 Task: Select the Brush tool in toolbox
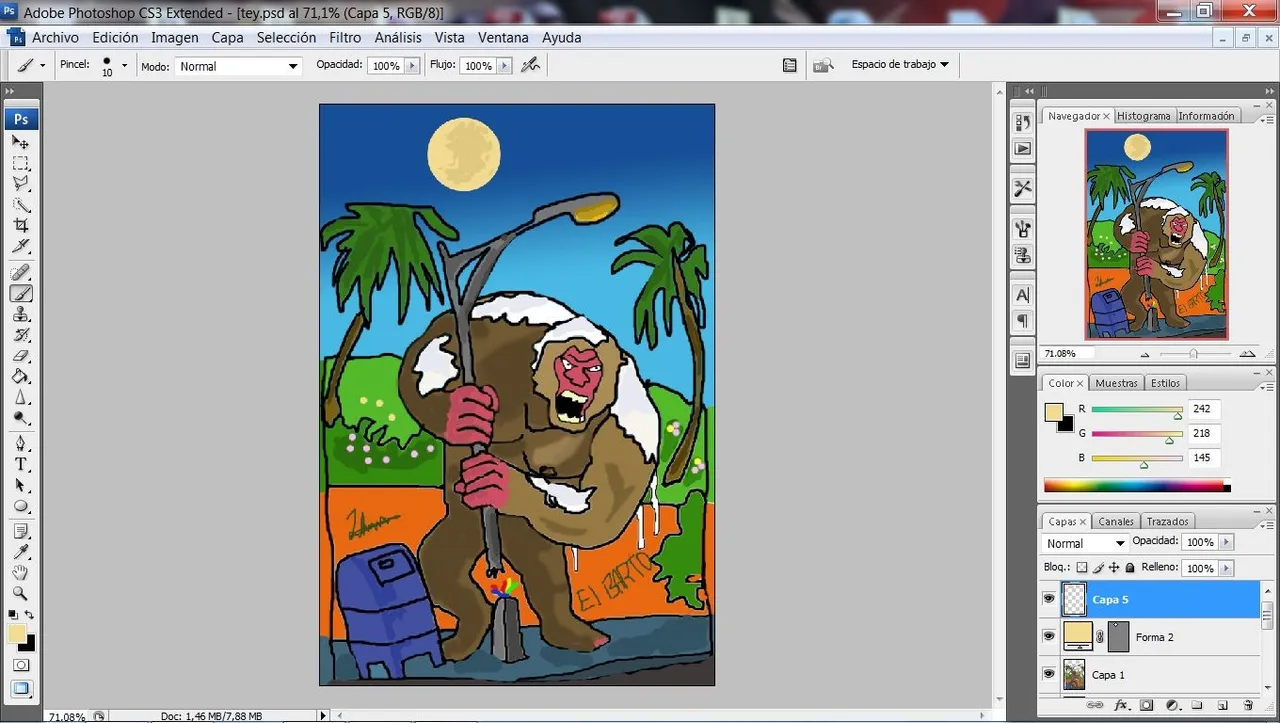click(x=21, y=293)
